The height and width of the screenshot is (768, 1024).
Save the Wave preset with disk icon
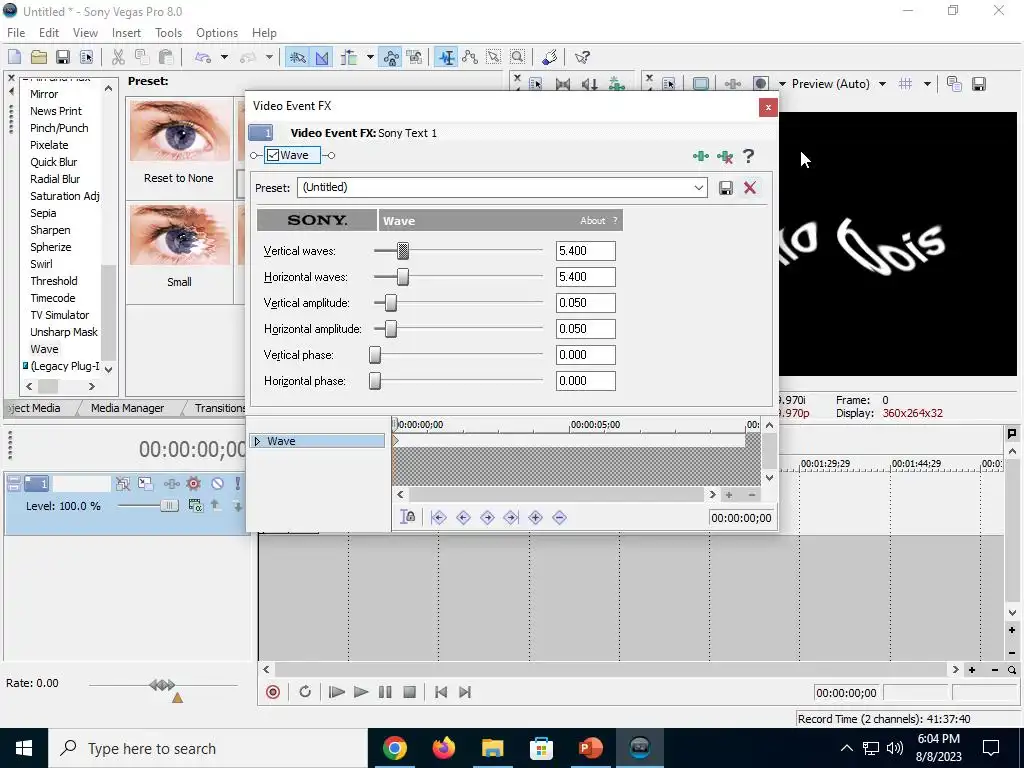[x=726, y=188]
